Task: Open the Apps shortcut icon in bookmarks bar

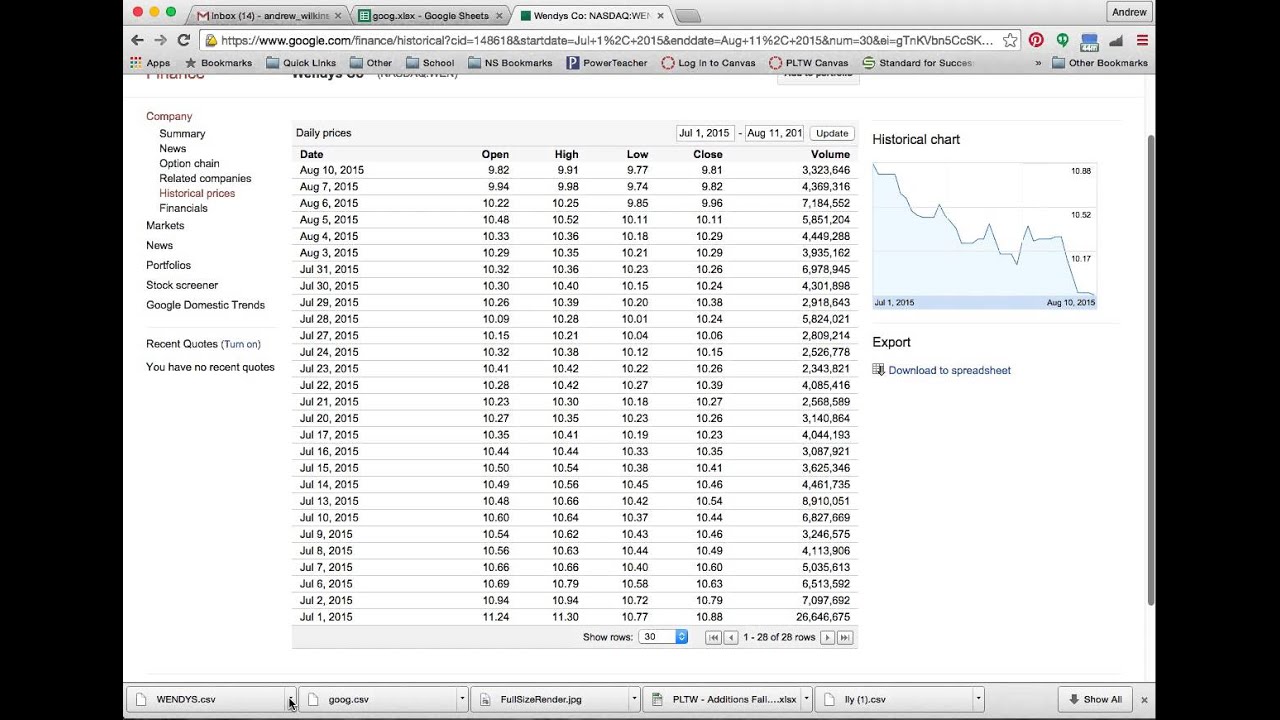Action: coord(150,62)
